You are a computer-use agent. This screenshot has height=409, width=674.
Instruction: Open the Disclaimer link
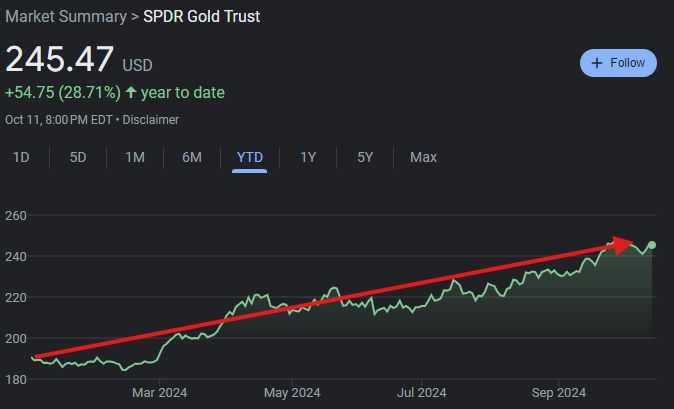(150, 119)
